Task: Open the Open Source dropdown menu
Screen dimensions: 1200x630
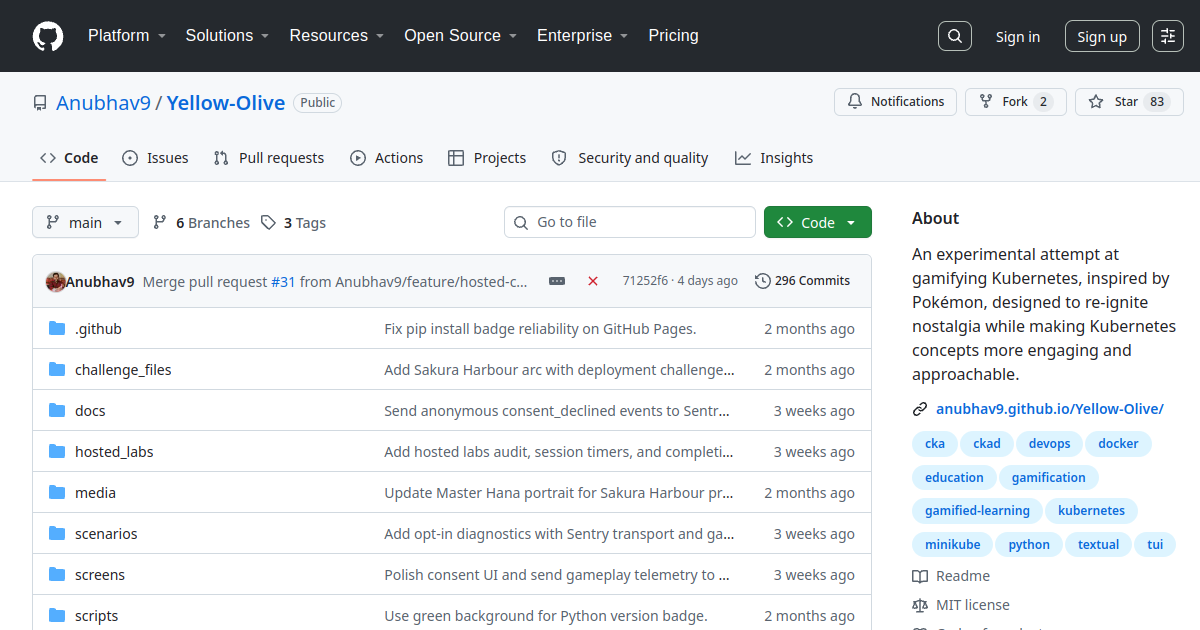Action: click(x=460, y=36)
